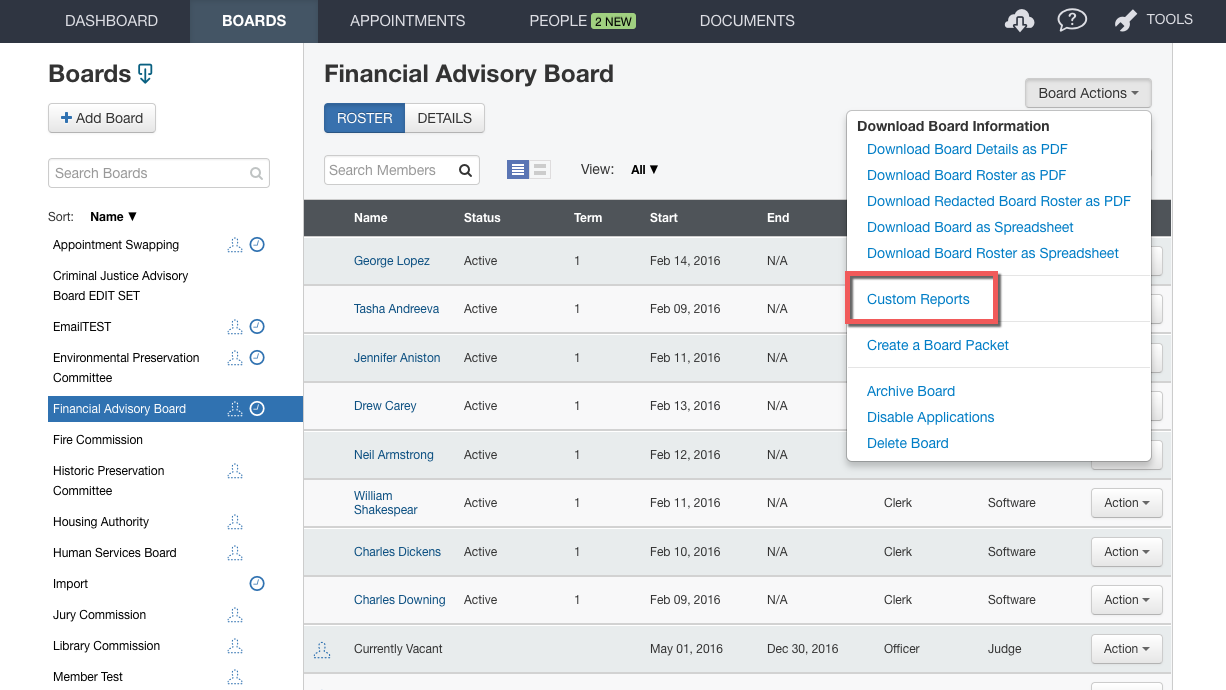Choose Disable Applications from menu

point(930,417)
